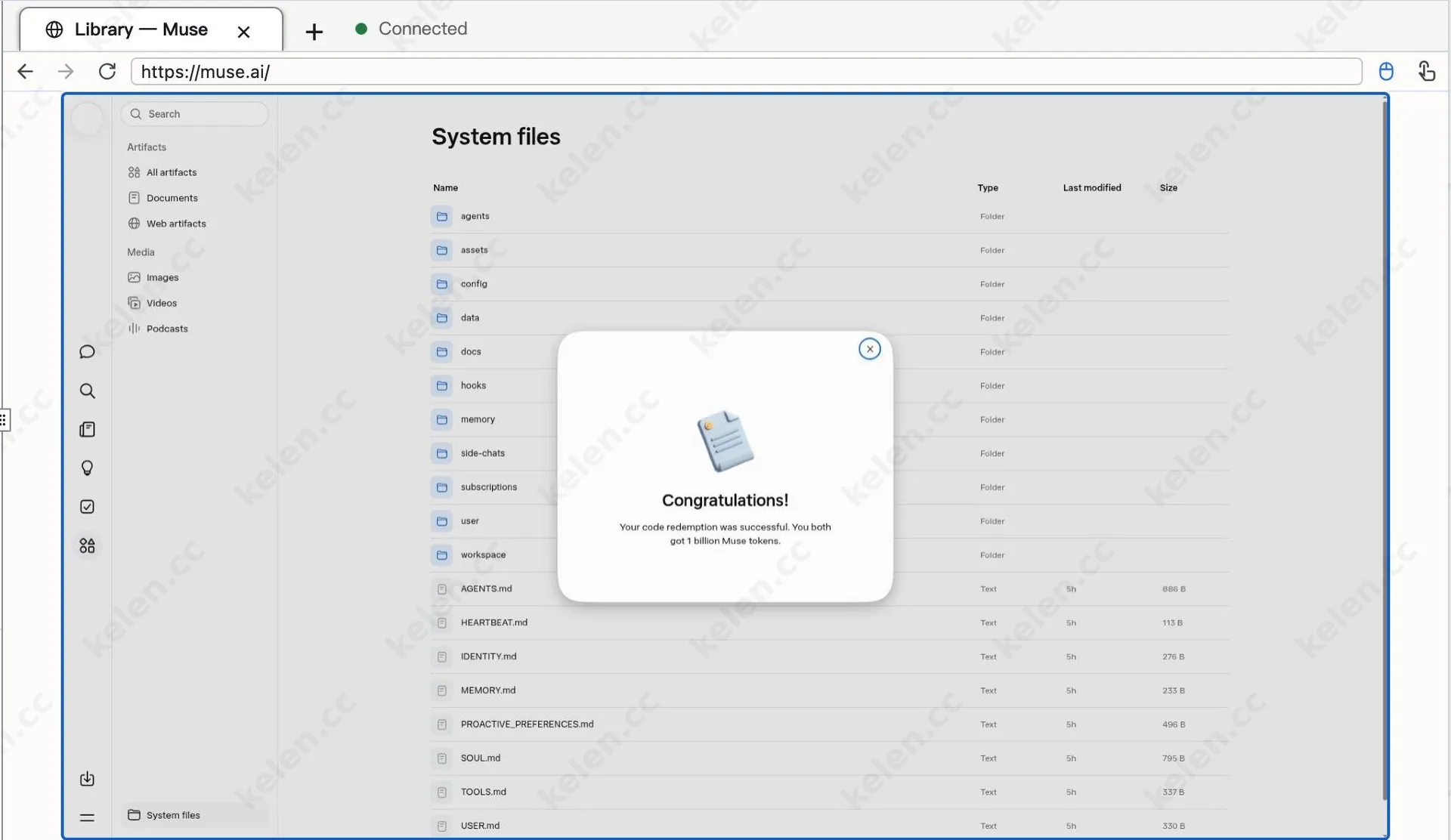This screenshot has width=1451, height=840.
Task: Click the download icon in left rail
Action: [87, 779]
